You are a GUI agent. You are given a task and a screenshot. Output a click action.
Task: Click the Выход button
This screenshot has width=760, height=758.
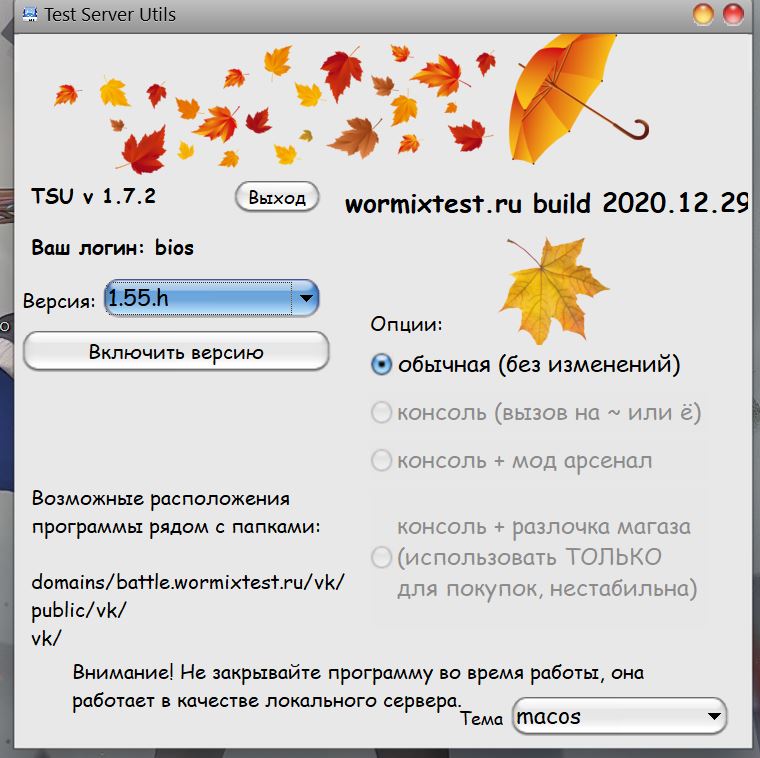(277, 197)
